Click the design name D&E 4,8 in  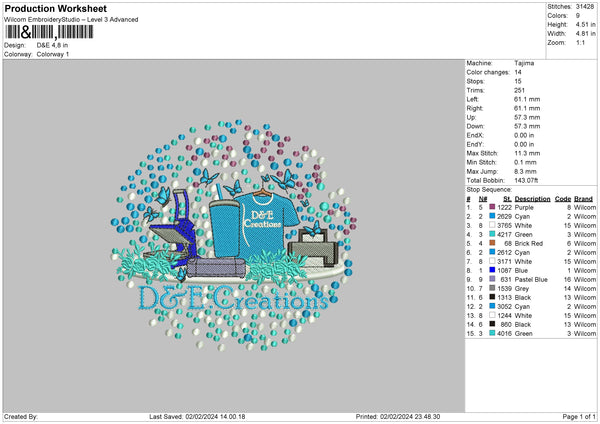[x=52, y=45]
